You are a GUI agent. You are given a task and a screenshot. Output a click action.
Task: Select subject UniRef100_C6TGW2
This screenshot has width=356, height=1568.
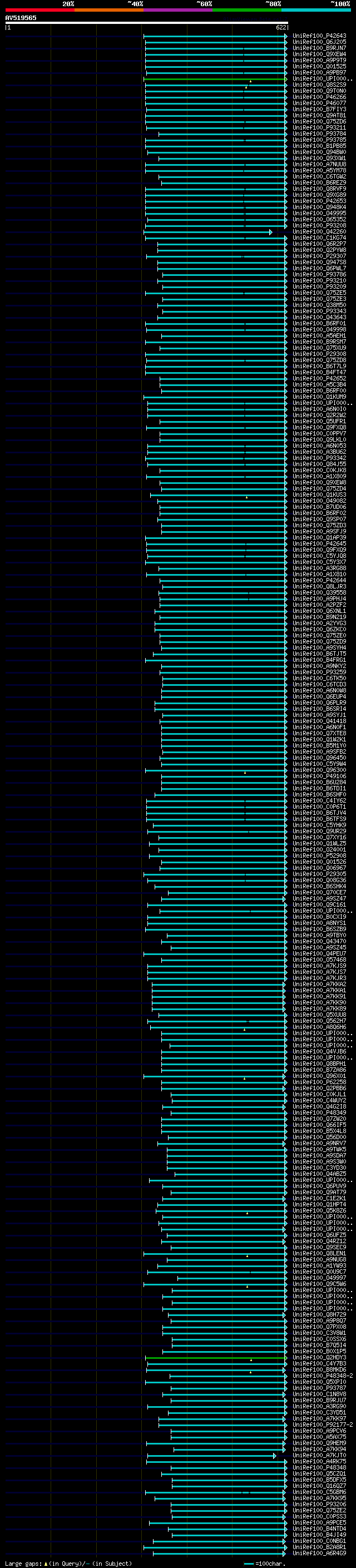[x=319, y=176]
